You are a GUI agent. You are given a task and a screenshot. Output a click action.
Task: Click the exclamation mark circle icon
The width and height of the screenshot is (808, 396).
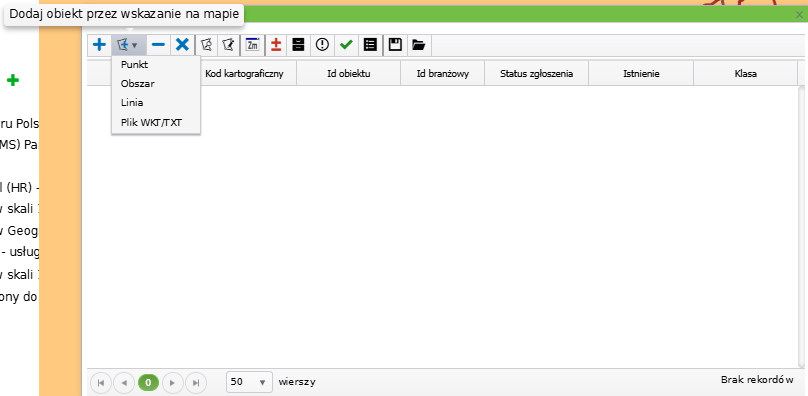[x=322, y=45]
